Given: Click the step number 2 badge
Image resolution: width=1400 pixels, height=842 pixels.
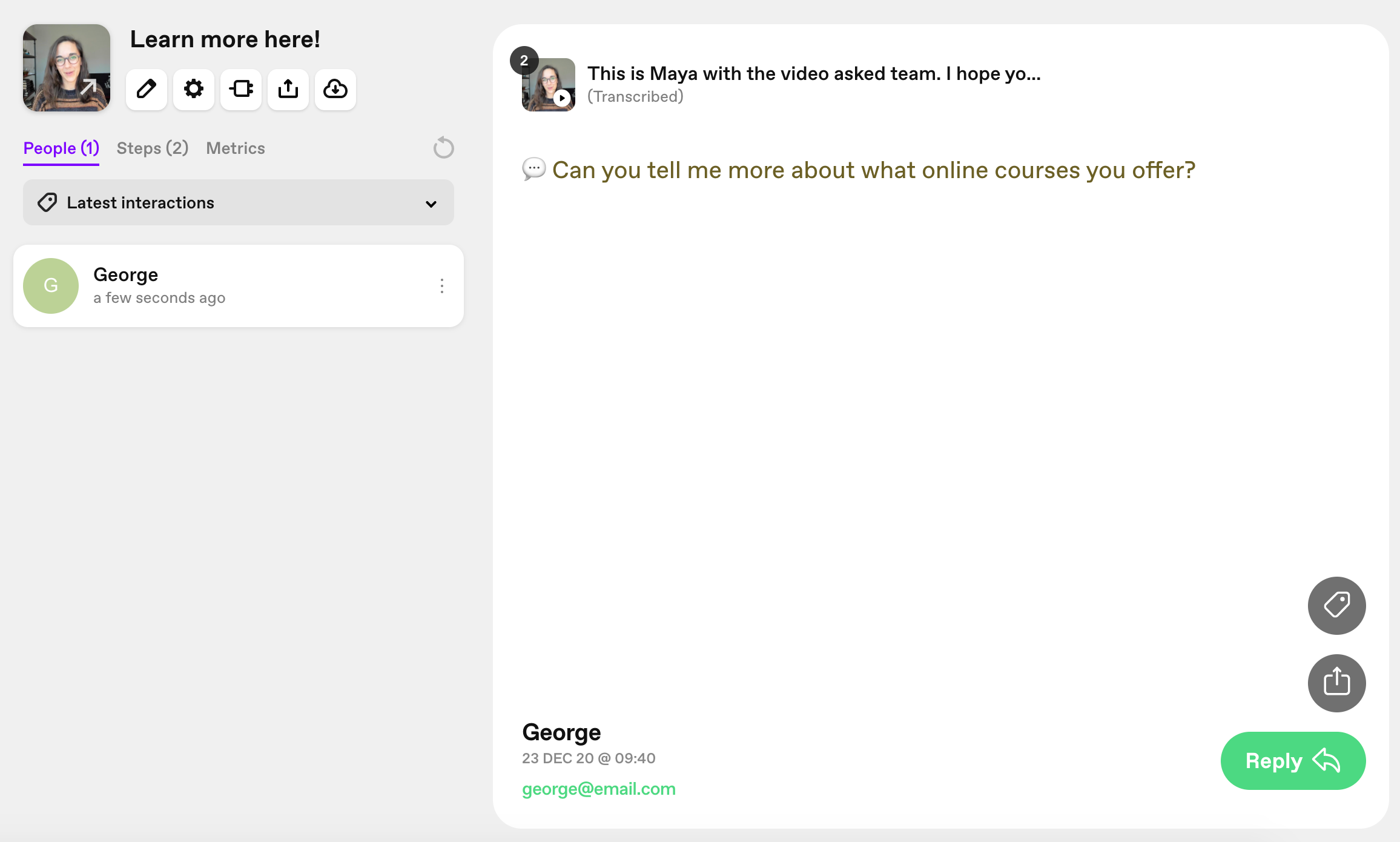Looking at the screenshot, I should (x=524, y=61).
